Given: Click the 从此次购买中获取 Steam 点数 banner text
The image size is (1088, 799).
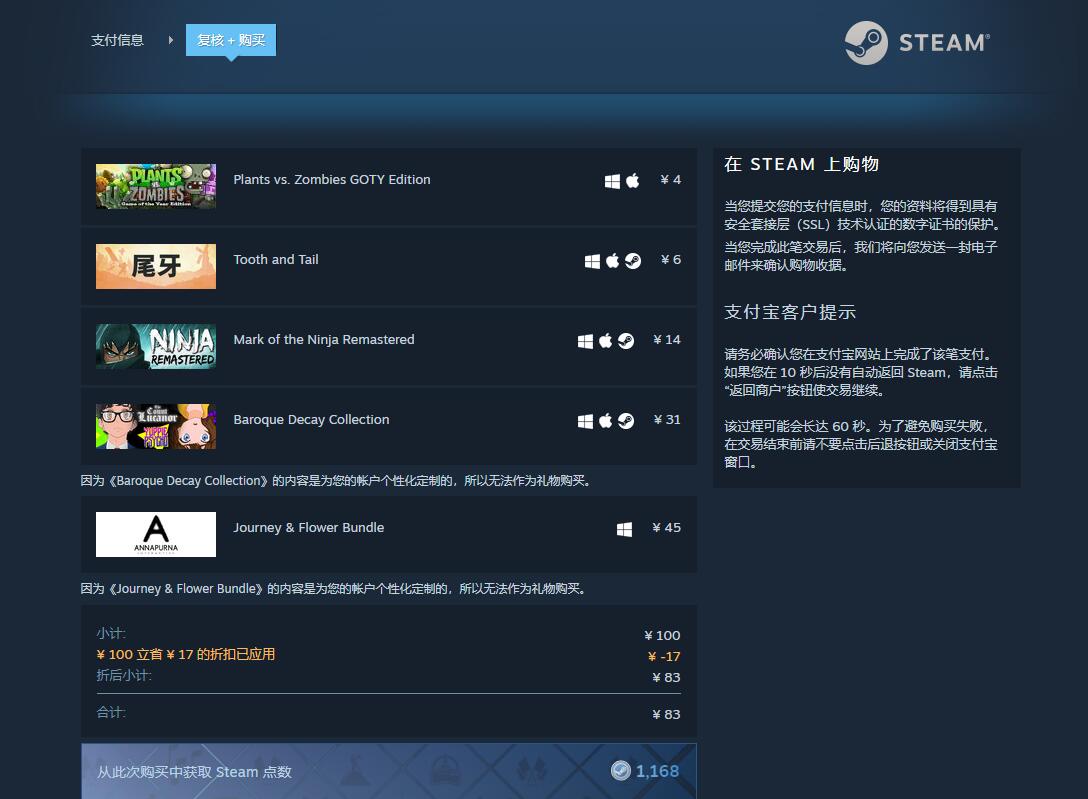Looking at the screenshot, I should [x=194, y=772].
